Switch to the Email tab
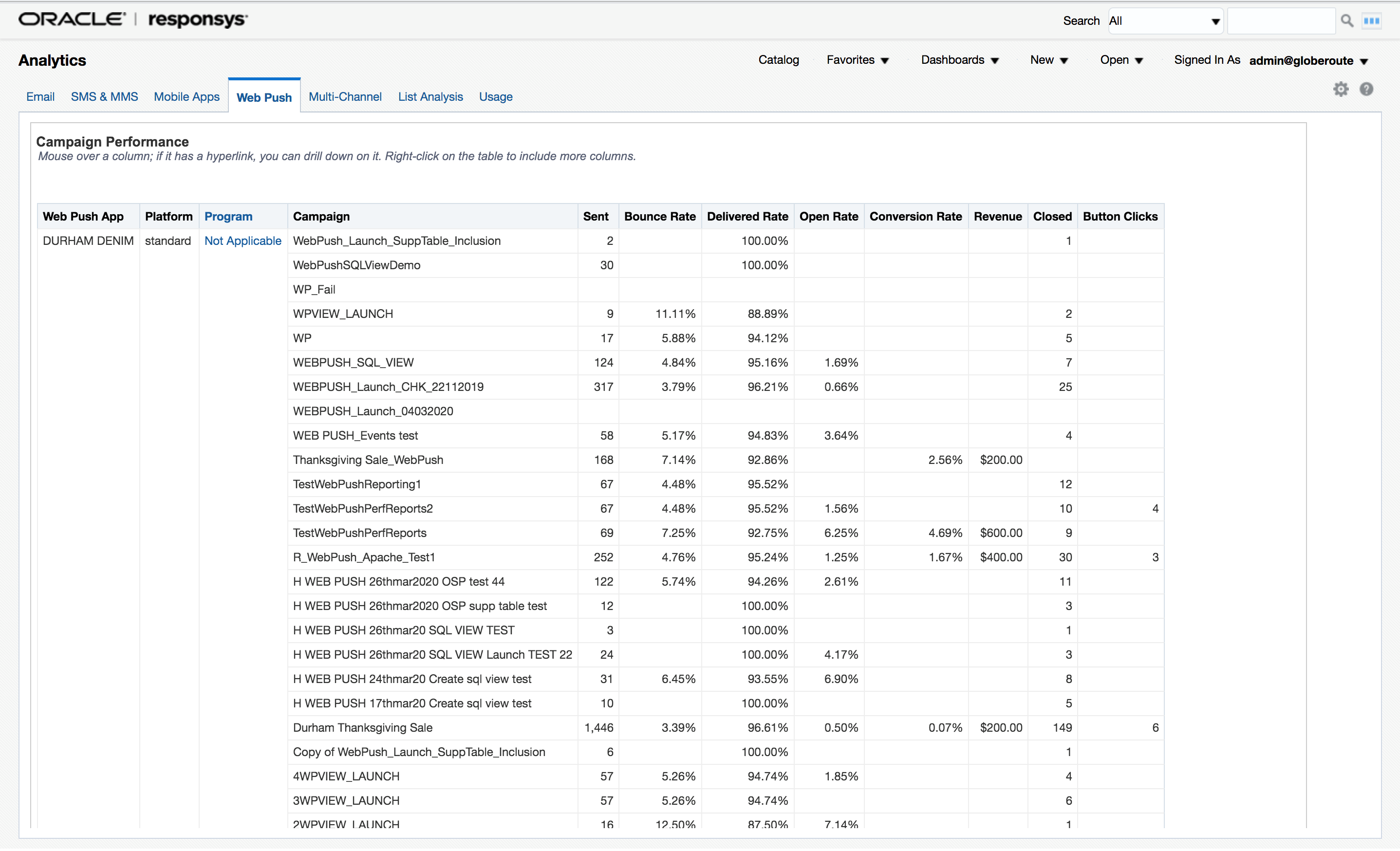The width and height of the screenshot is (1400, 851). tap(40, 96)
